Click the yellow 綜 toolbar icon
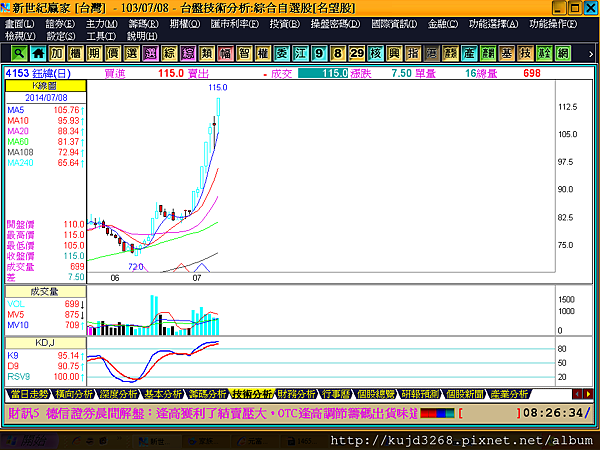This screenshot has width=600, height=450. tap(170, 53)
